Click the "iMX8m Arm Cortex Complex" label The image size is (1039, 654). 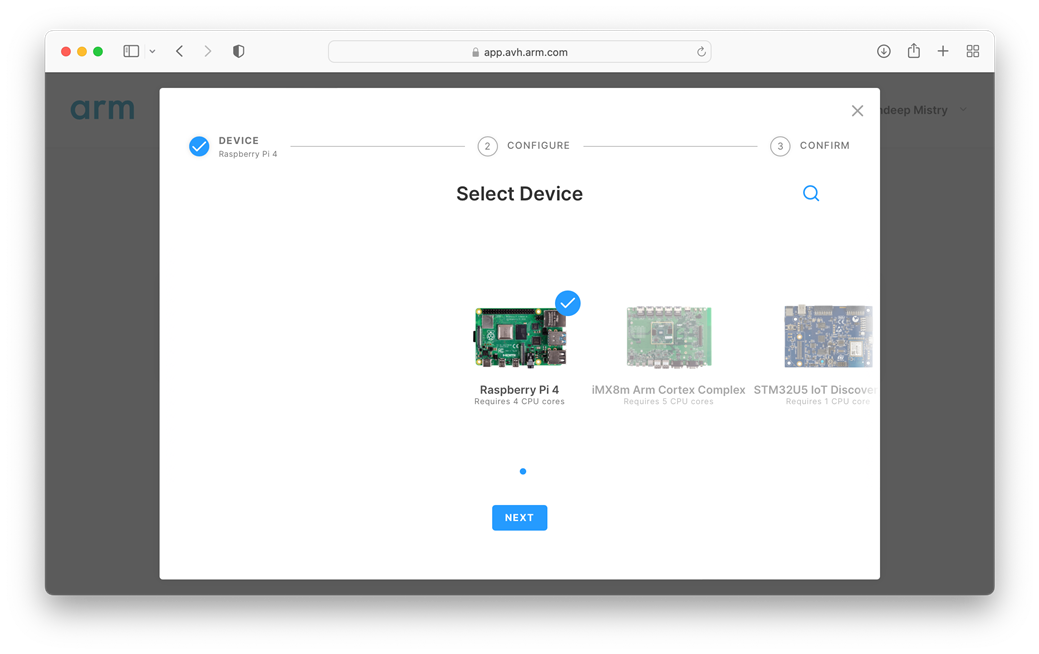click(x=669, y=390)
